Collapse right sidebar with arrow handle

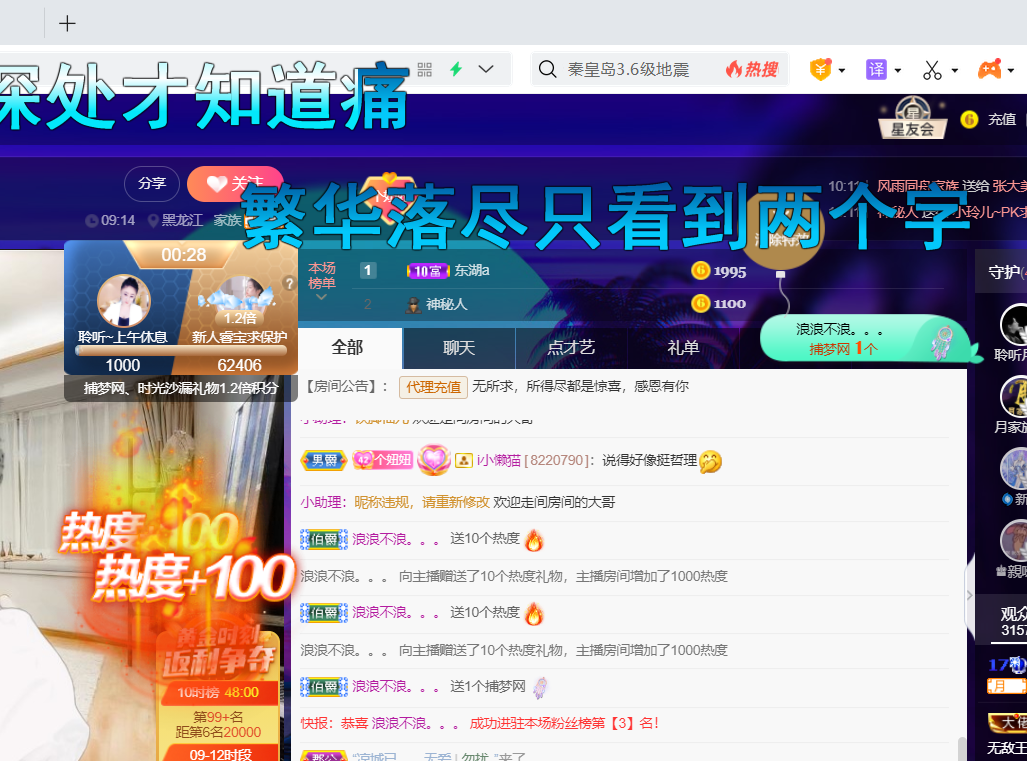(970, 595)
